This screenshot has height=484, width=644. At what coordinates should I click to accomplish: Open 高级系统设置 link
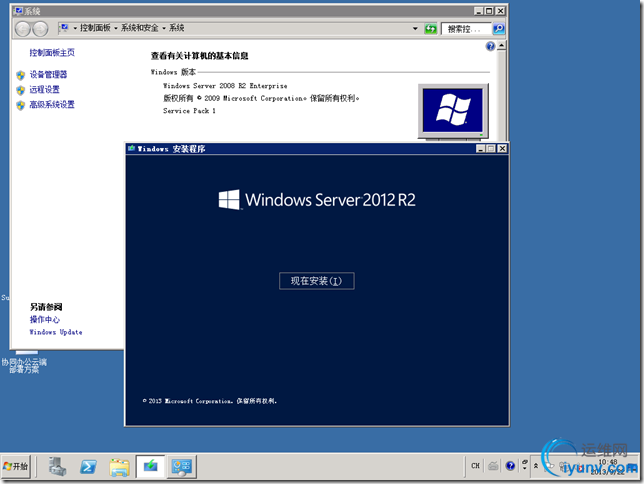click(x=52, y=104)
